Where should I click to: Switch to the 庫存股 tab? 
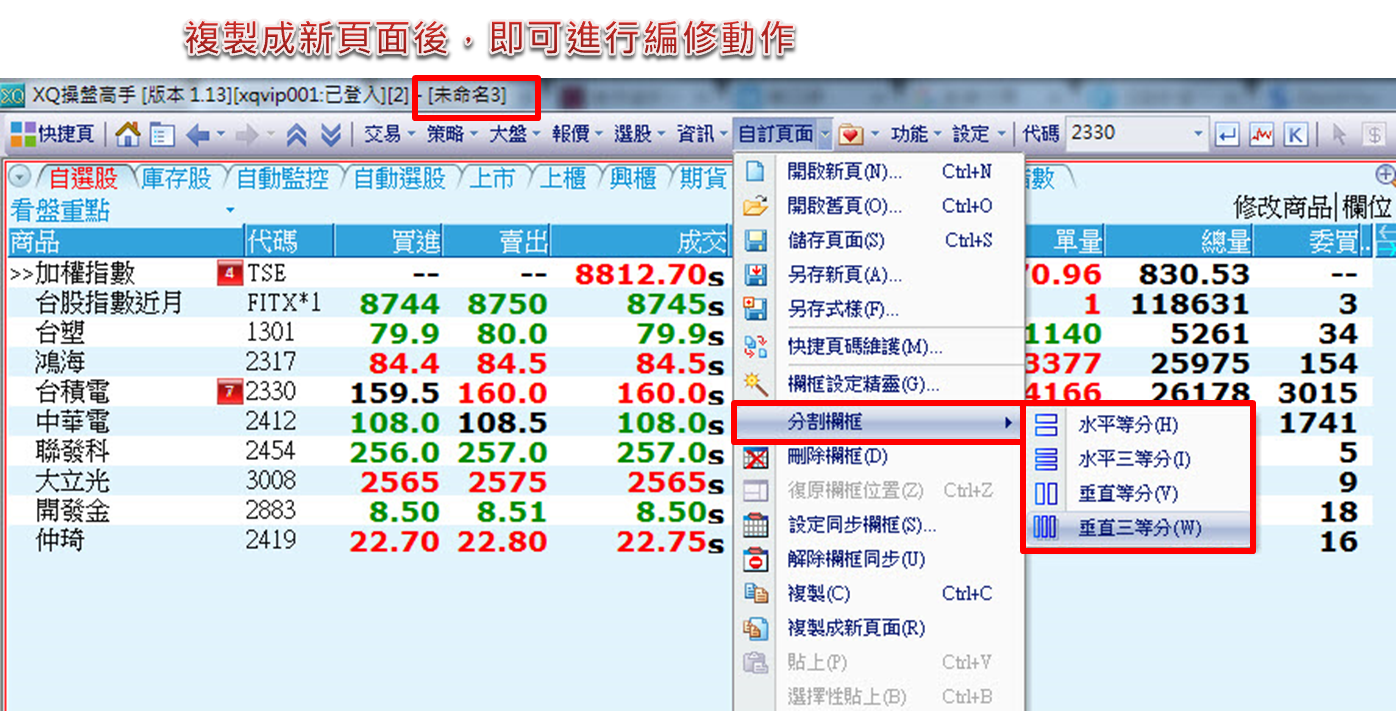(x=177, y=178)
